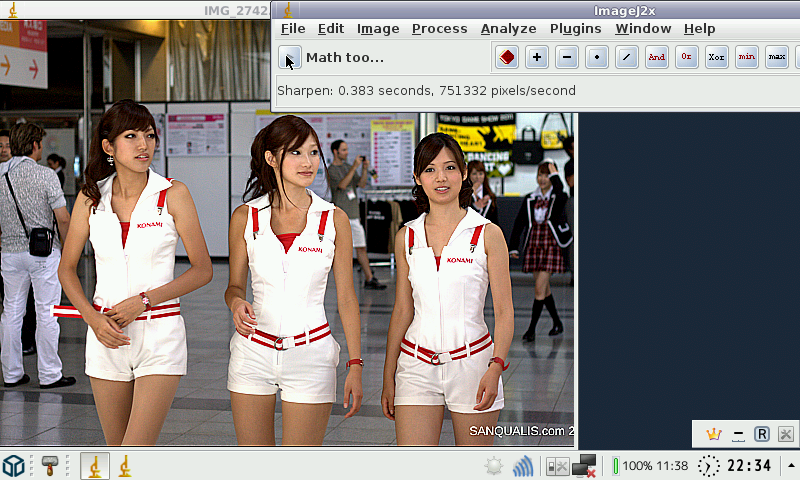Click the minimize dash icon in corner panel

tap(738, 434)
